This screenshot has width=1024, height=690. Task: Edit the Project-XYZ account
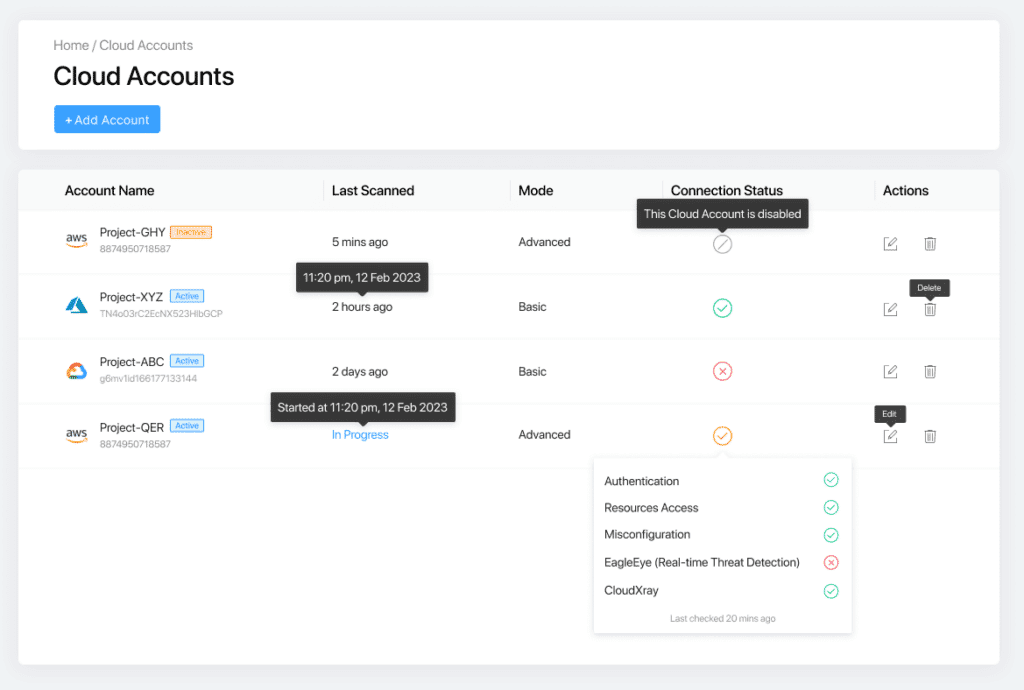[890, 309]
